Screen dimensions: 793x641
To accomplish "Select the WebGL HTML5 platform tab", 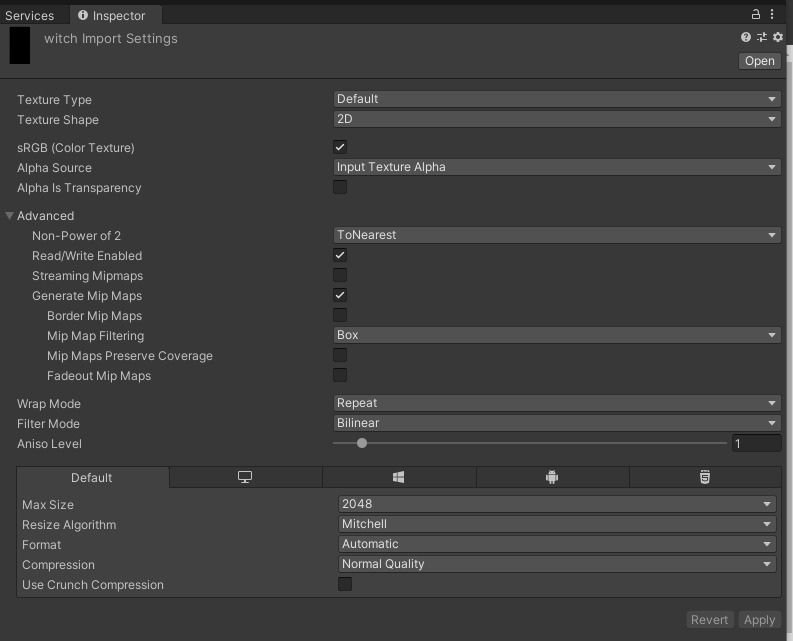I will [x=705, y=478].
